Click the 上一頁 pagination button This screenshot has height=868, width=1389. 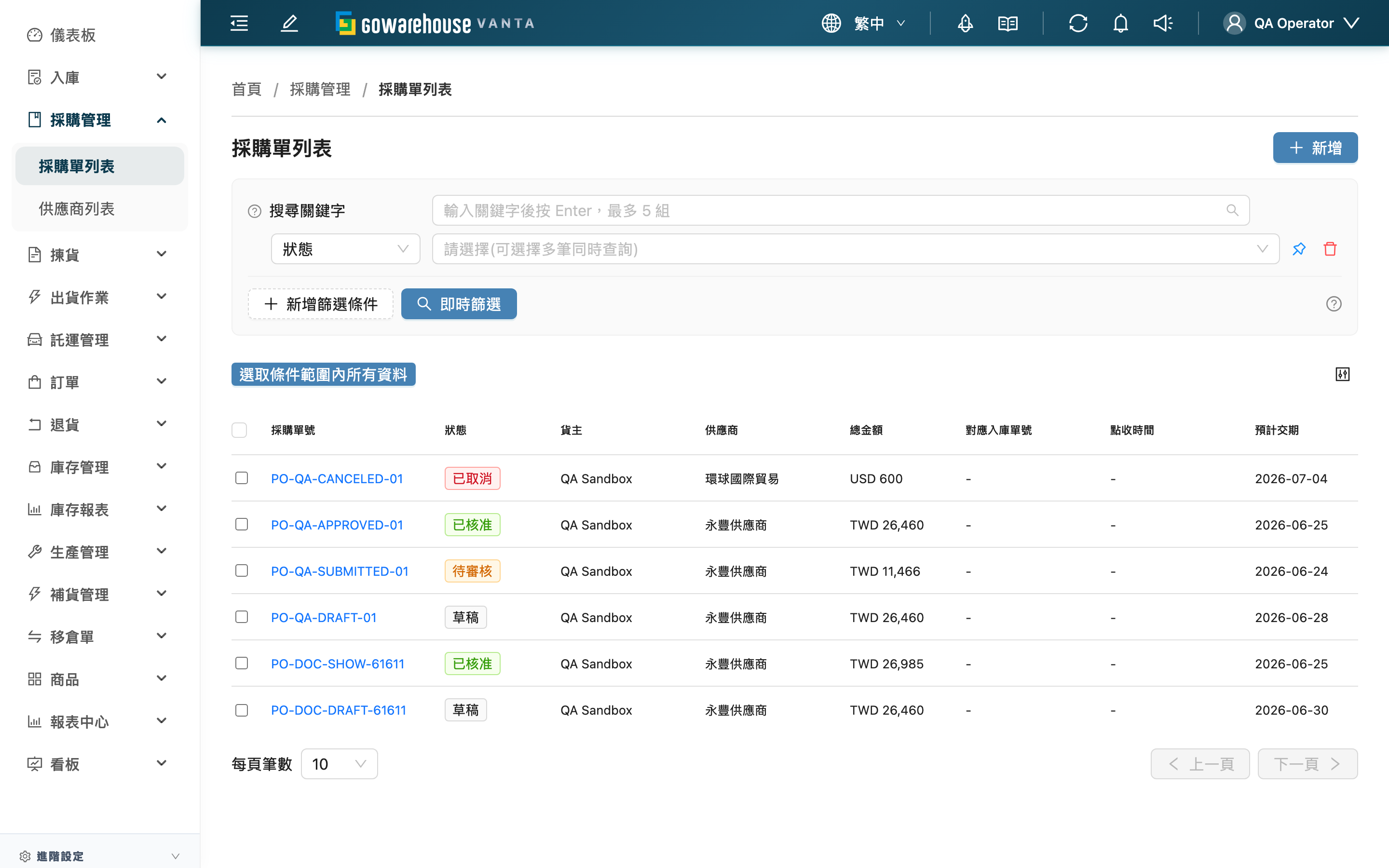click(x=1200, y=763)
